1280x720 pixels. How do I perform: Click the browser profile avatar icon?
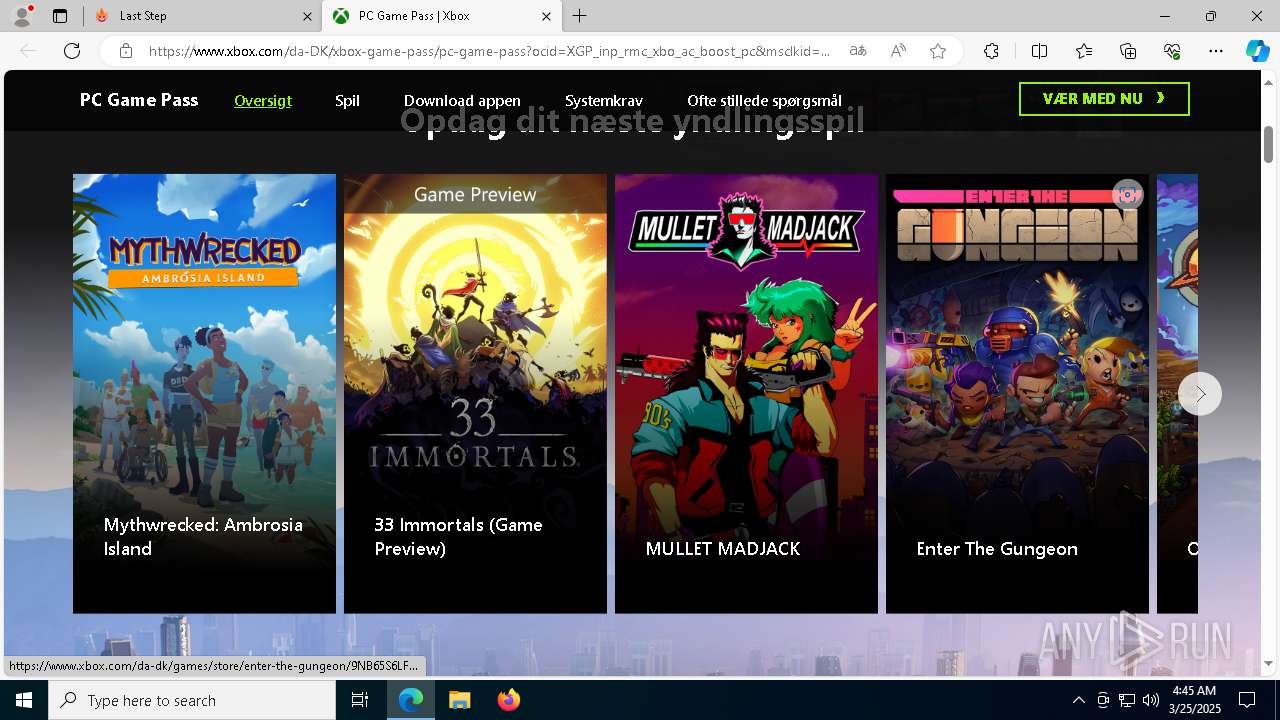[x=22, y=16]
